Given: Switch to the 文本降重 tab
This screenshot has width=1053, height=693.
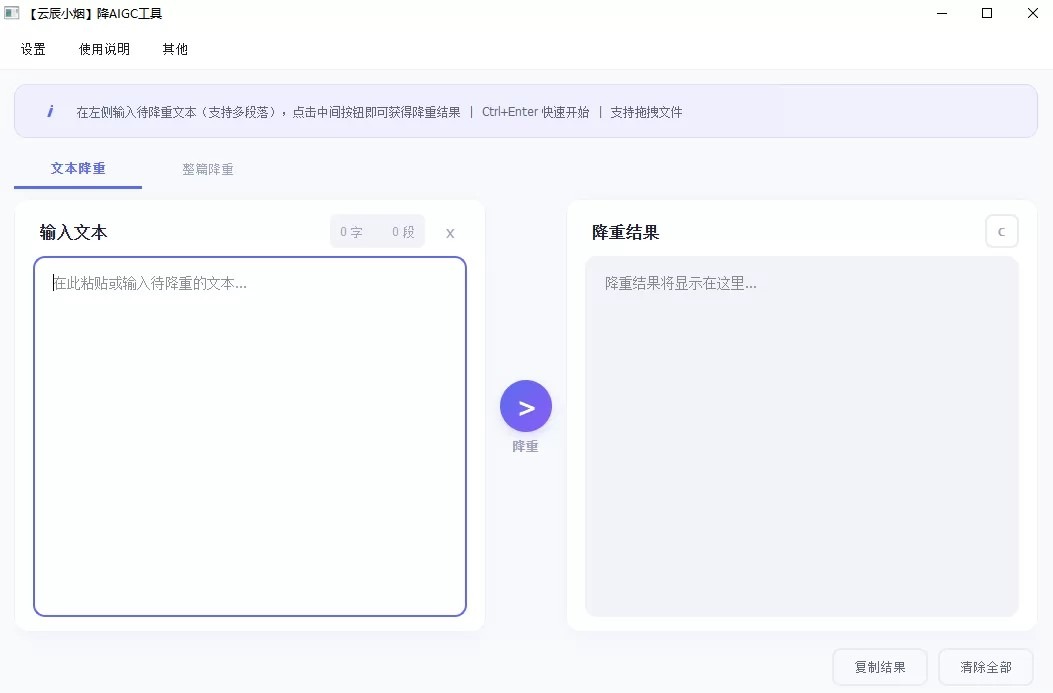Looking at the screenshot, I should [78, 169].
